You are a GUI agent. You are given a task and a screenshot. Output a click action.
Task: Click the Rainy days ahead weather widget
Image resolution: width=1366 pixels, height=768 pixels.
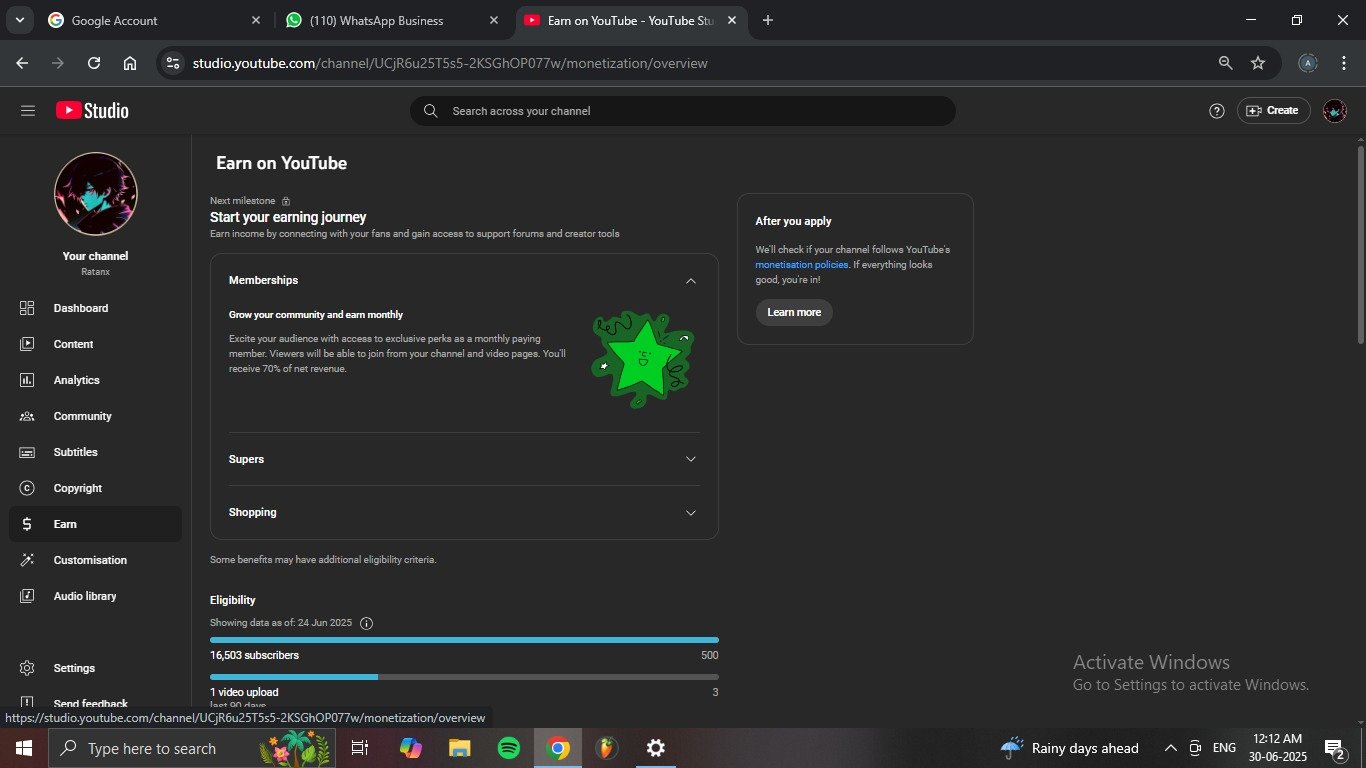click(1069, 748)
